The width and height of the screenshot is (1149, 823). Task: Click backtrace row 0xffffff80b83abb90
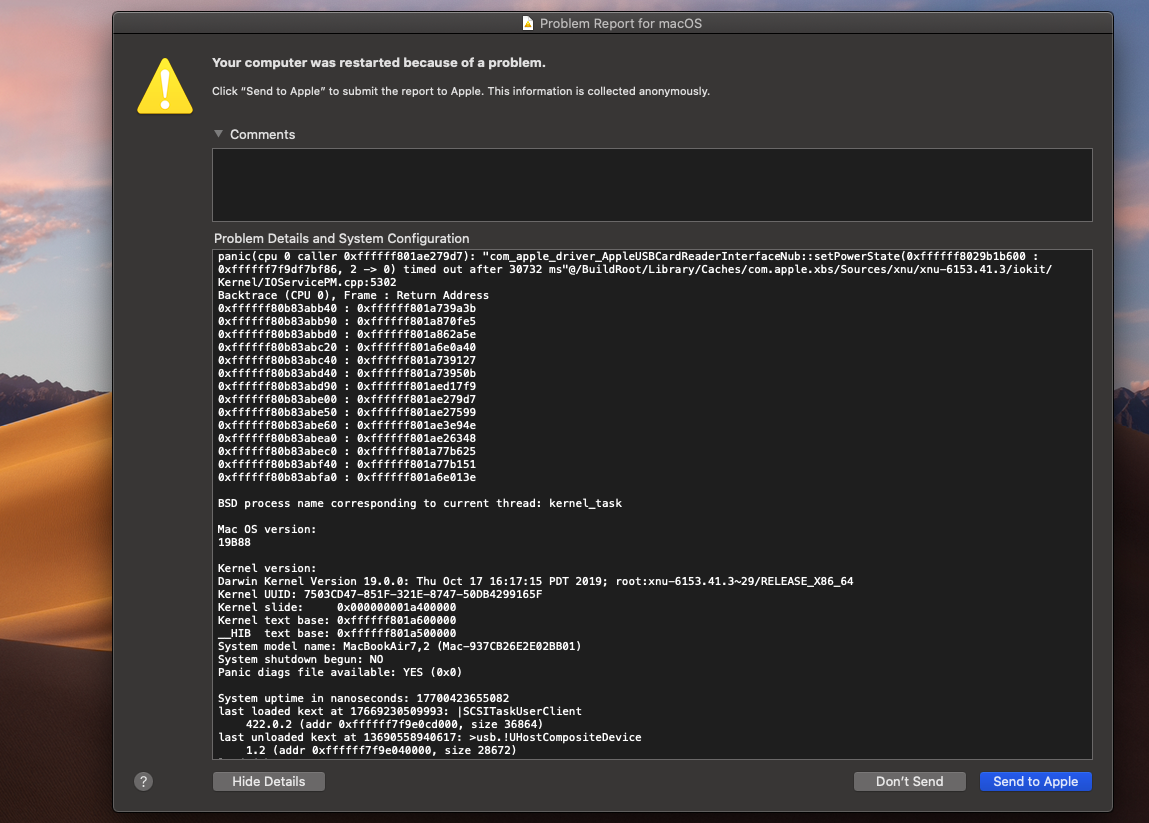pyautogui.click(x=347, y=321)
